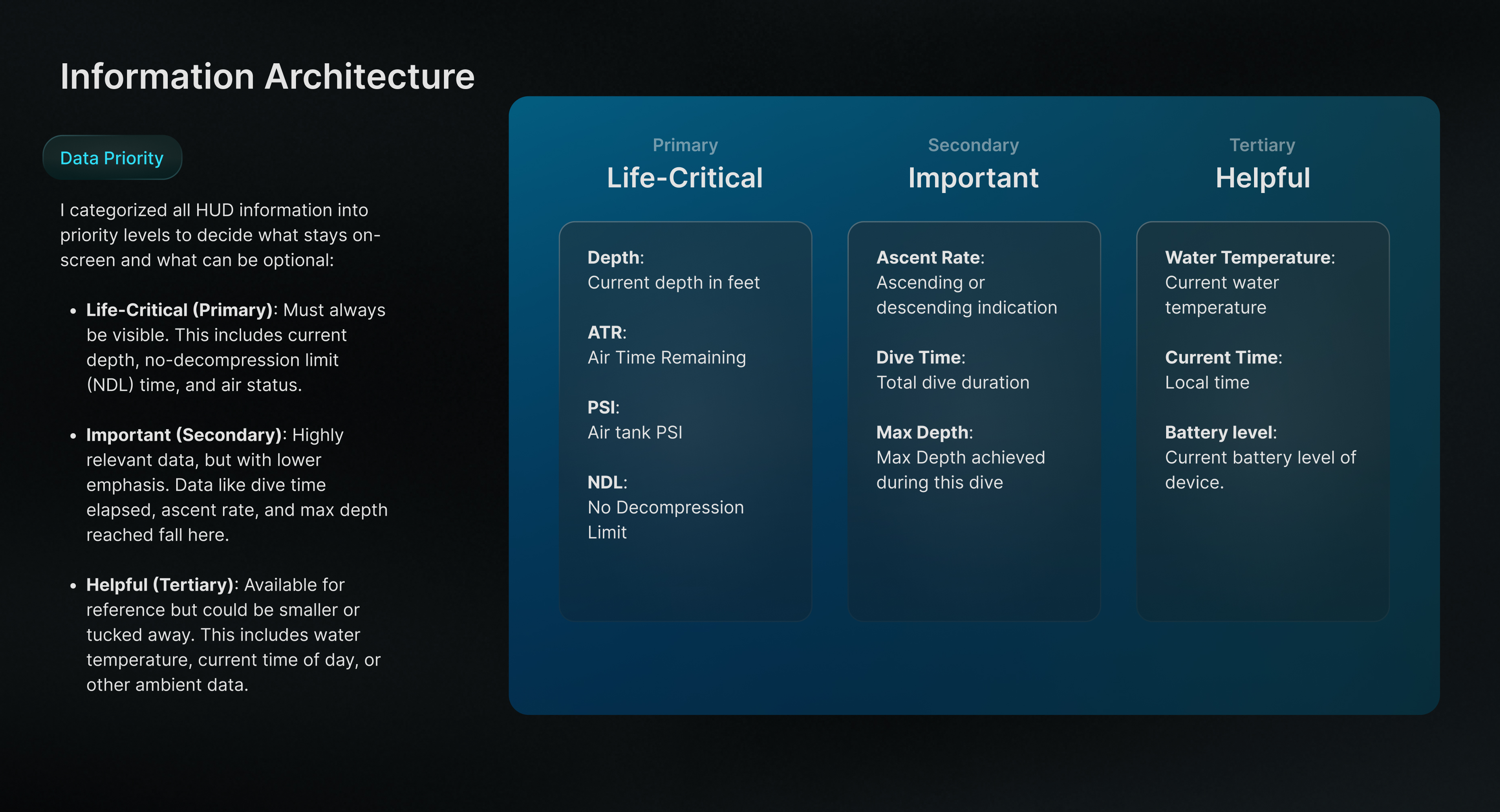Click the ATR Air Time Remaining entry
Screen dimensions: 1500x812
click(666, 345)
